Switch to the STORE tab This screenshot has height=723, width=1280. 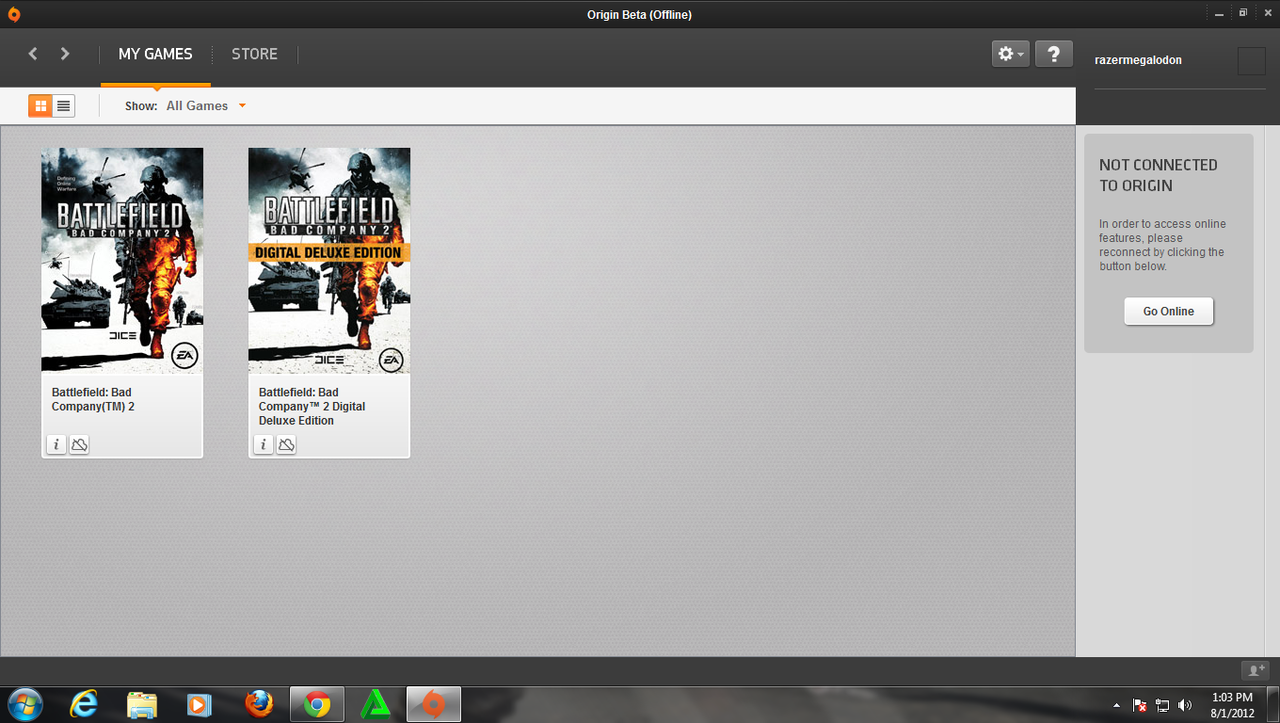point(255,54)
